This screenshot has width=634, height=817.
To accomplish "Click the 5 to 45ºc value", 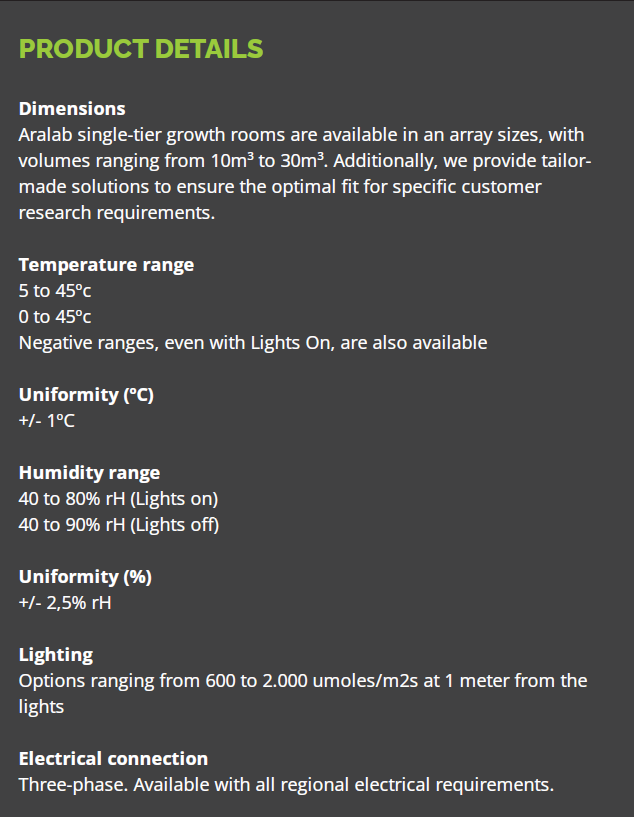I will pyautogui.click(x=55, y=291).
